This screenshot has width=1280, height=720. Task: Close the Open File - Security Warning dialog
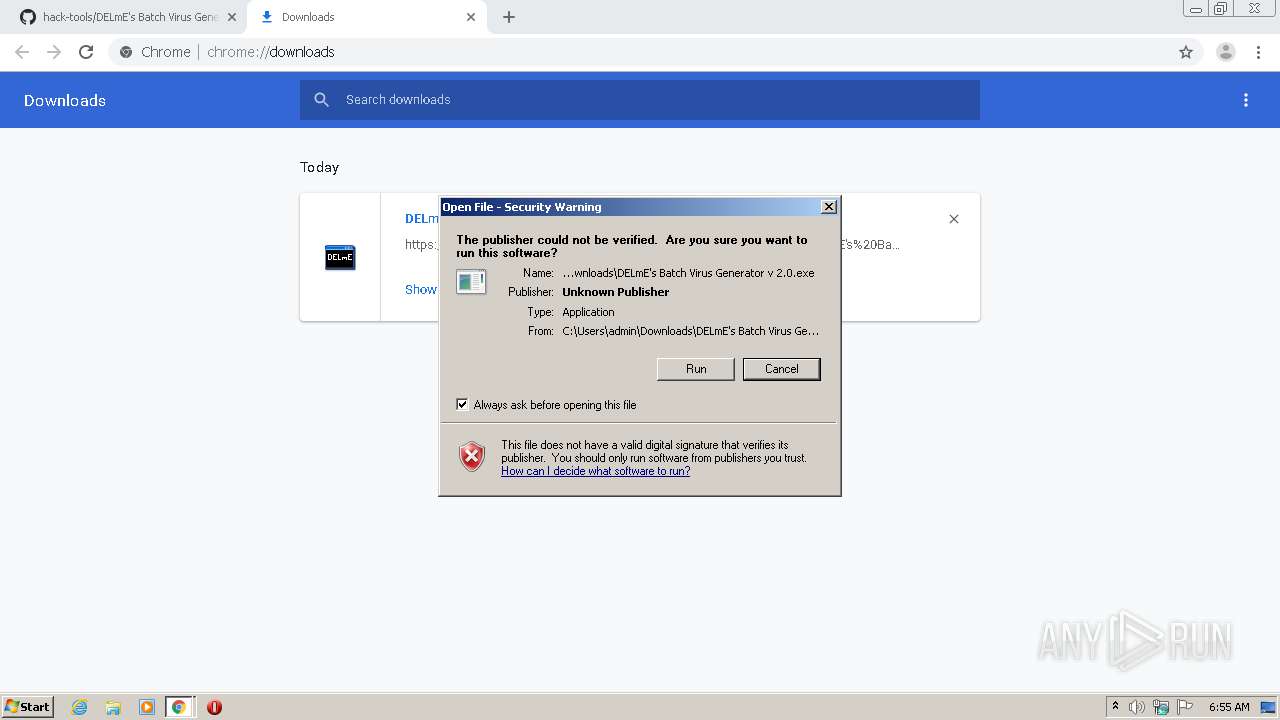[828, 206]
